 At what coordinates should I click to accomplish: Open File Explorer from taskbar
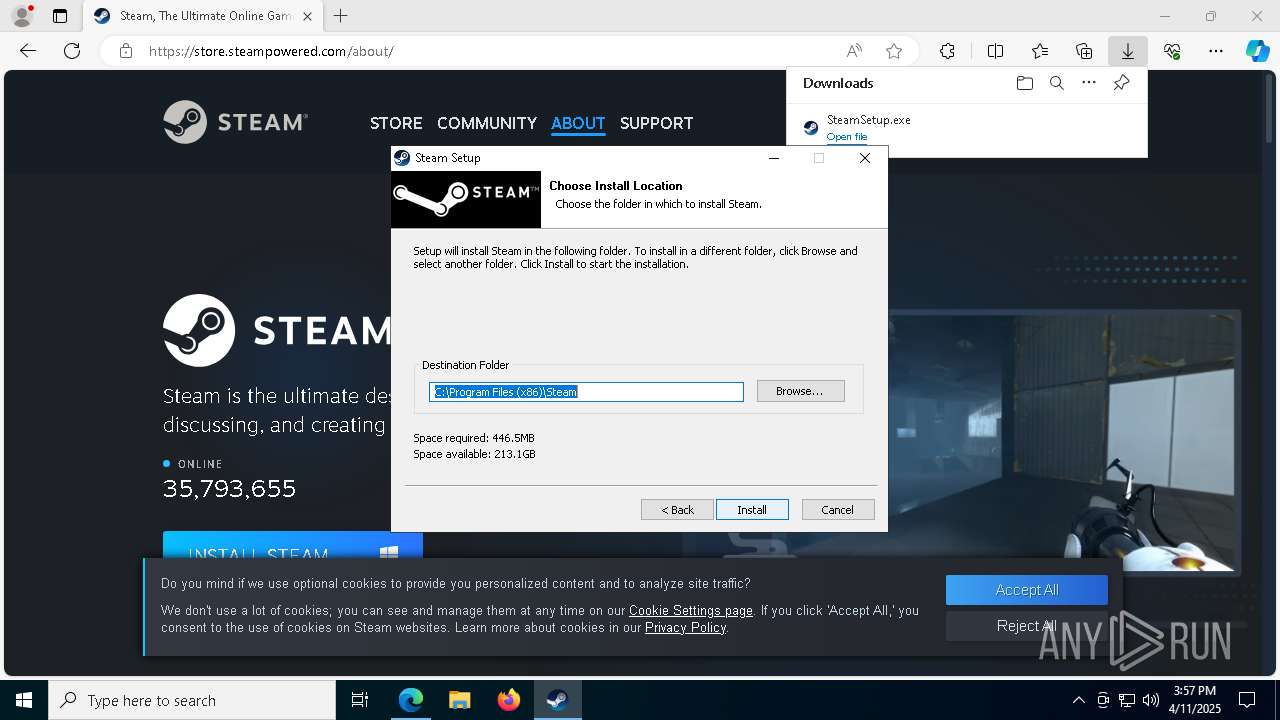point(460,700)
